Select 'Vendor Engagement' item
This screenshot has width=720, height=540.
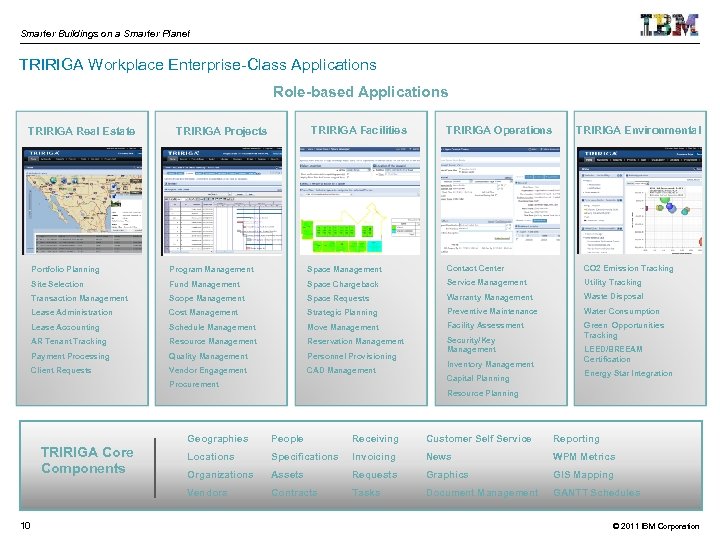click(208, 370)
